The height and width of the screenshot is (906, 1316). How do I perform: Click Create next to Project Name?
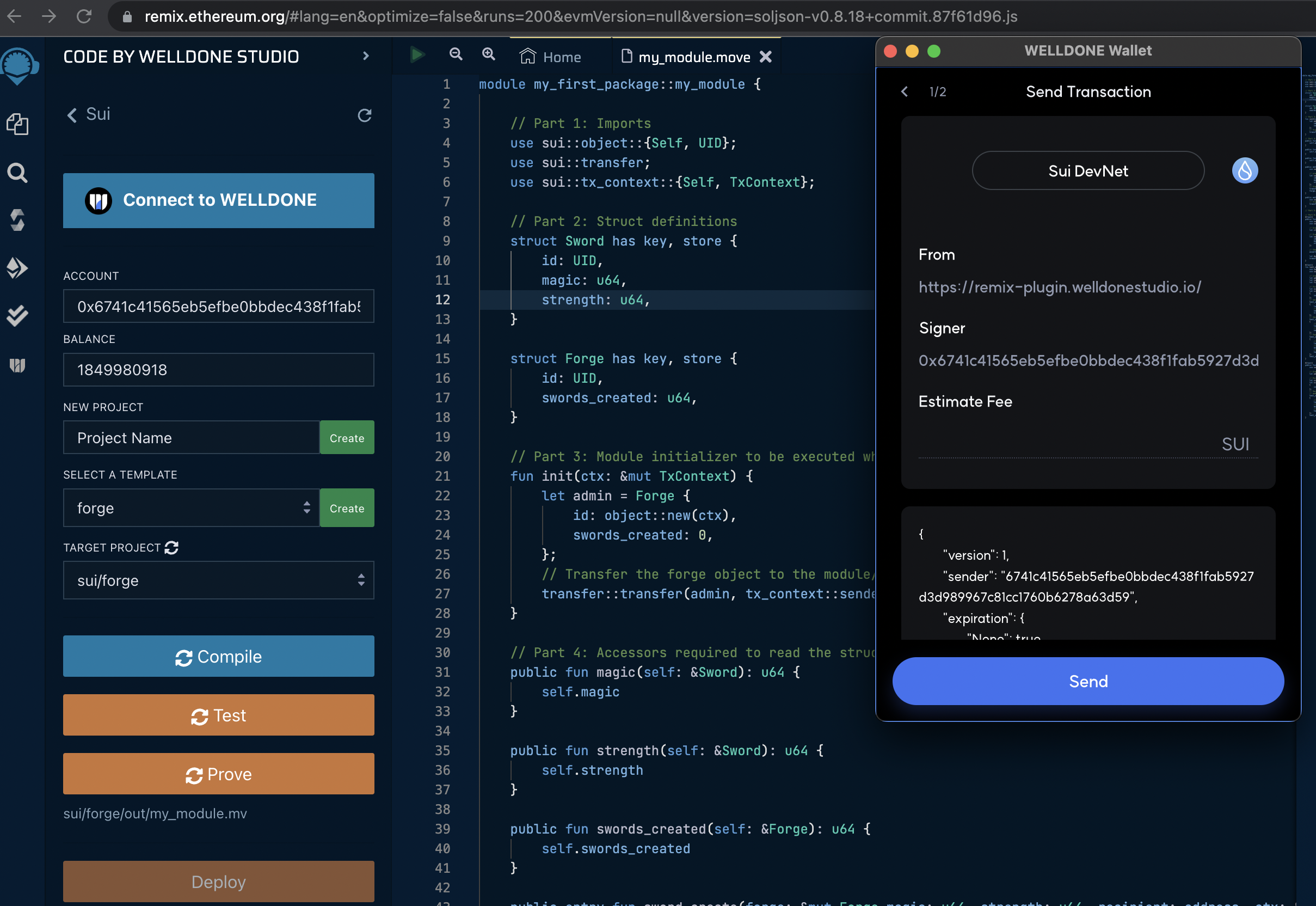tap(347, 438)
